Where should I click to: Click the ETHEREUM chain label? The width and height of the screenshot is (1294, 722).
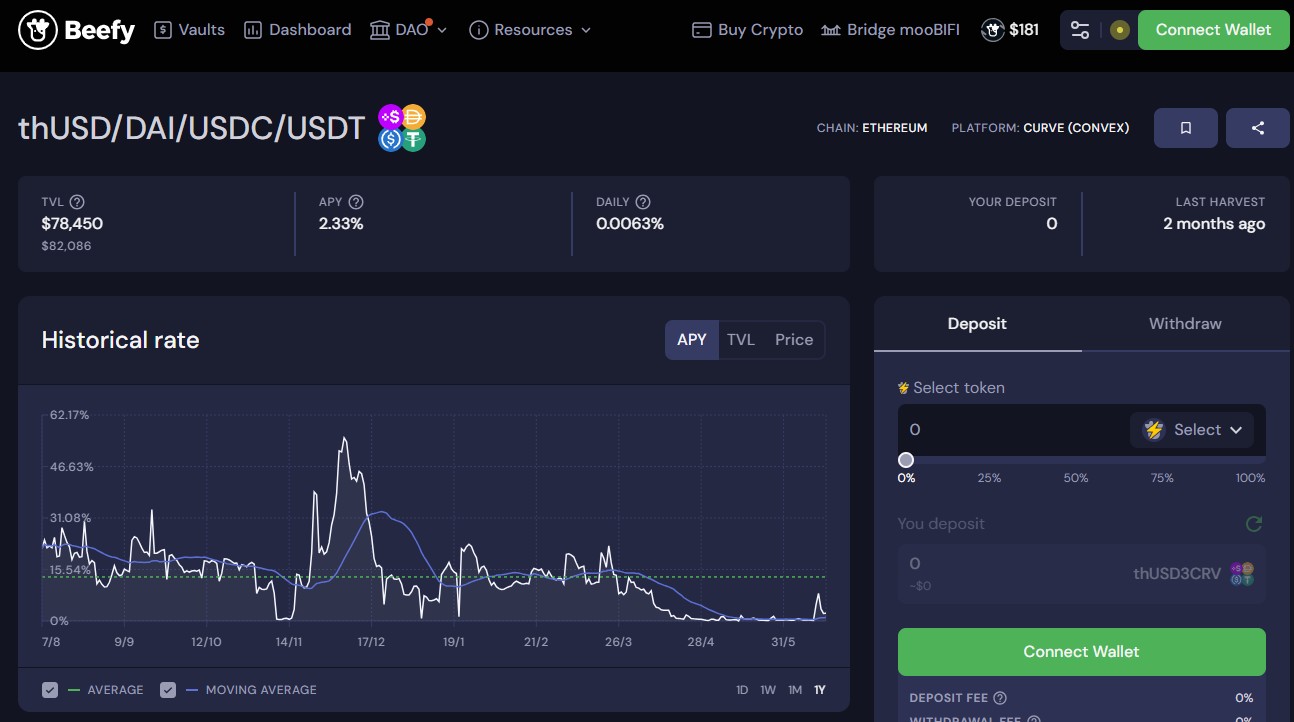point(895,128)
